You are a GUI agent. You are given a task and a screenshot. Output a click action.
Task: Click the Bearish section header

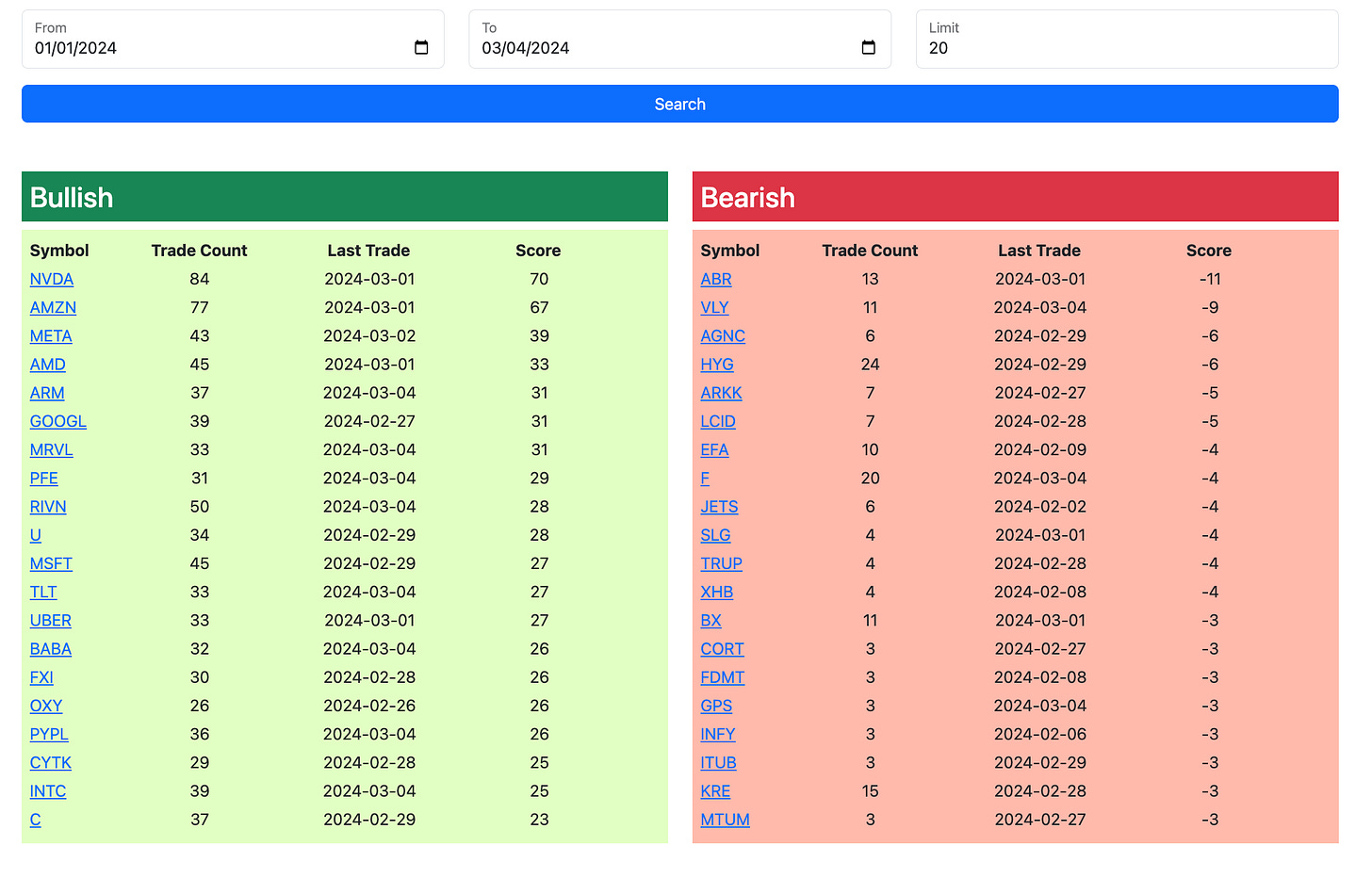tap(1016, 197)
